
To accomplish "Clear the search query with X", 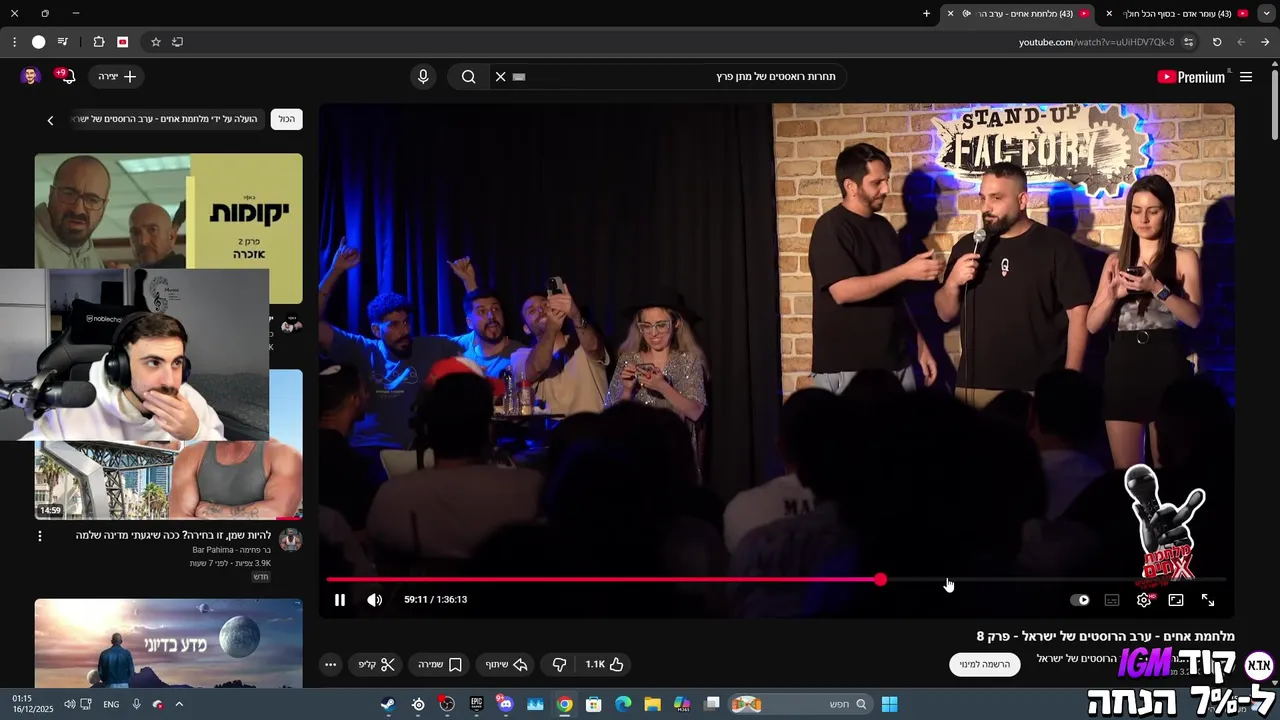I will (501, 77).
